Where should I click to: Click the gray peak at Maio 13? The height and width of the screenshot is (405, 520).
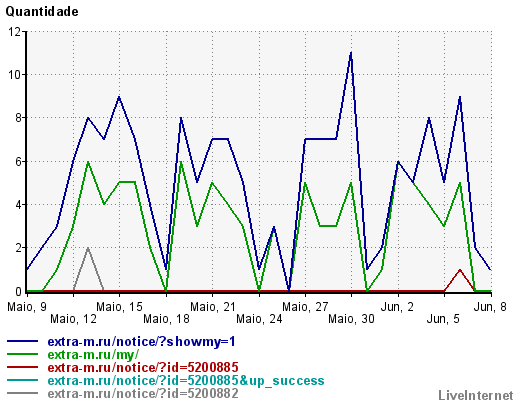pos(88,248)
